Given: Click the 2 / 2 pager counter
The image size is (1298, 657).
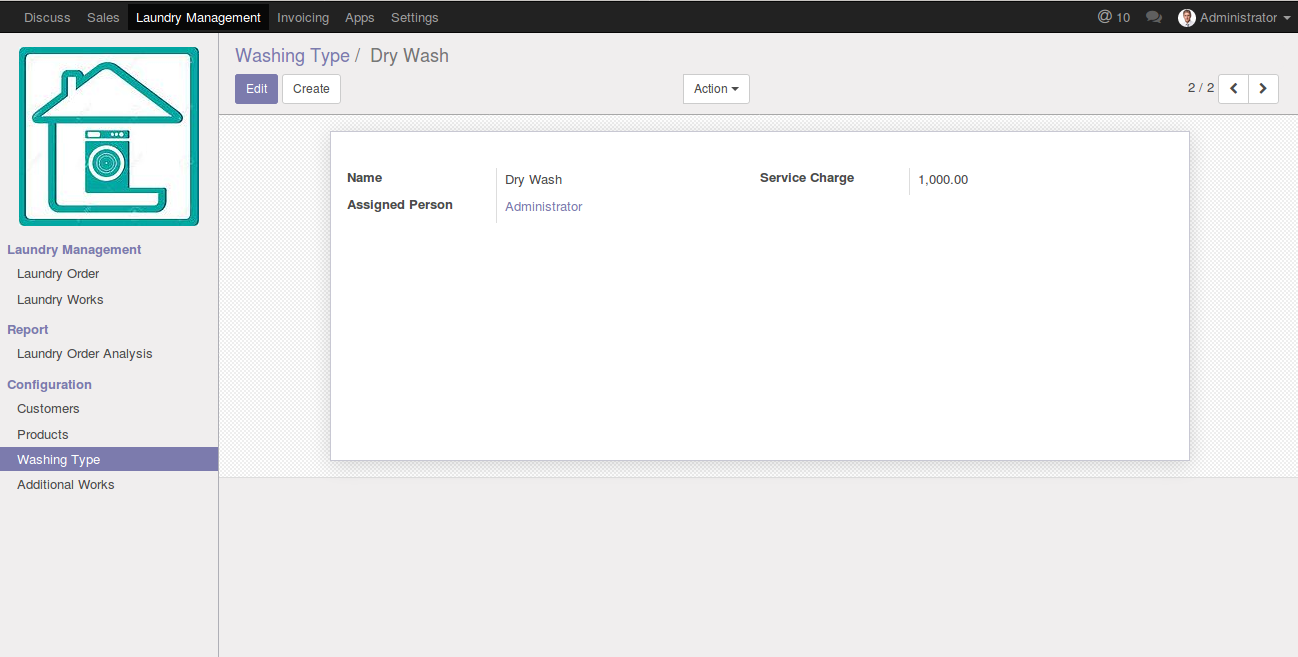Looking at the screenshot, I should (1201, 88).
